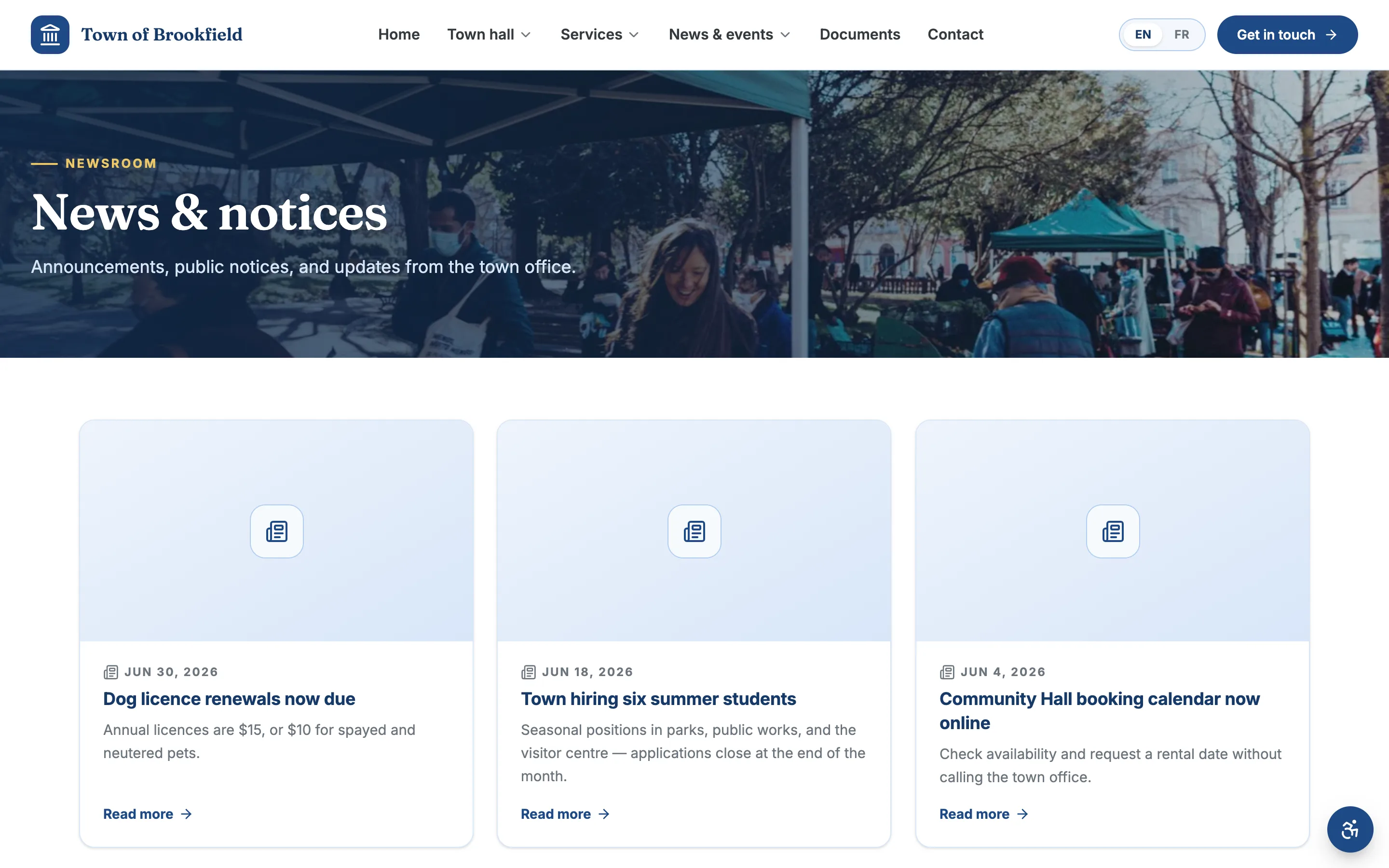Open the Services menu item
This screenshot has height=868, width=1389.
pos(600,34)
